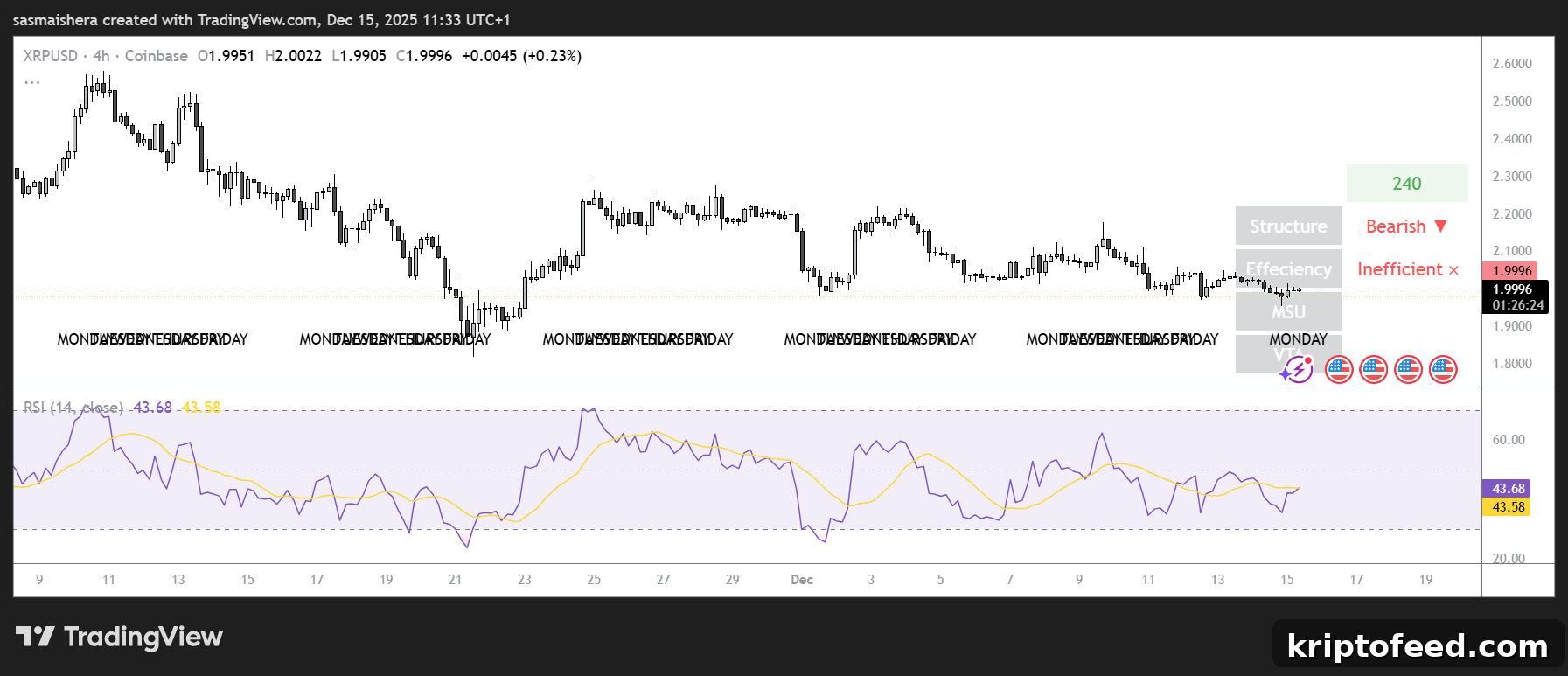
Task: Click the 3 date on time axis
Action: (x=871, y=580)
